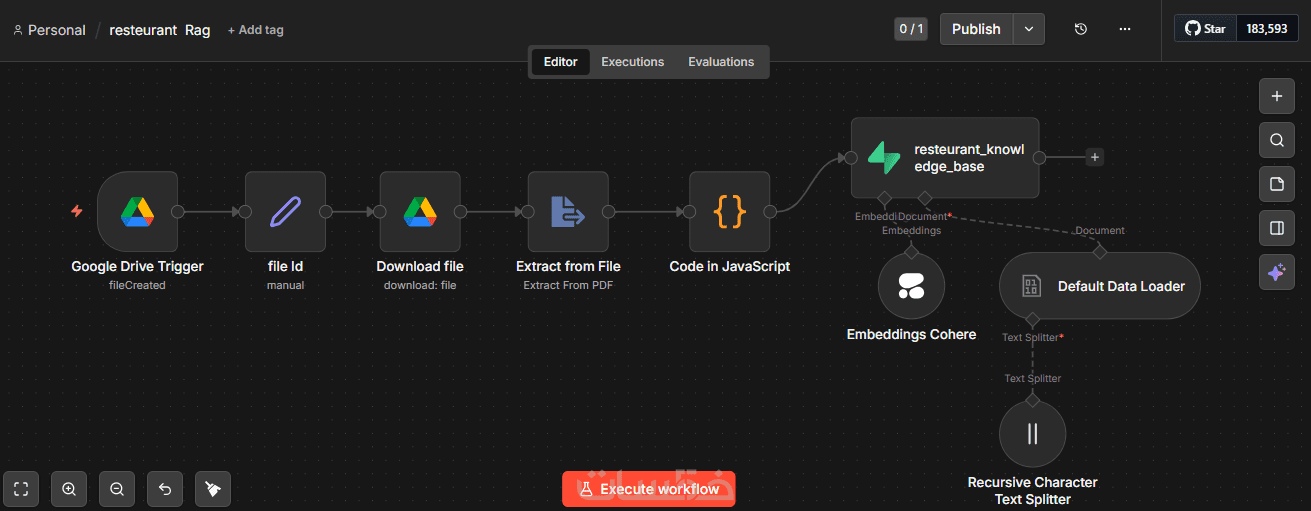Switch to the Executions tab

pos(632,62)
